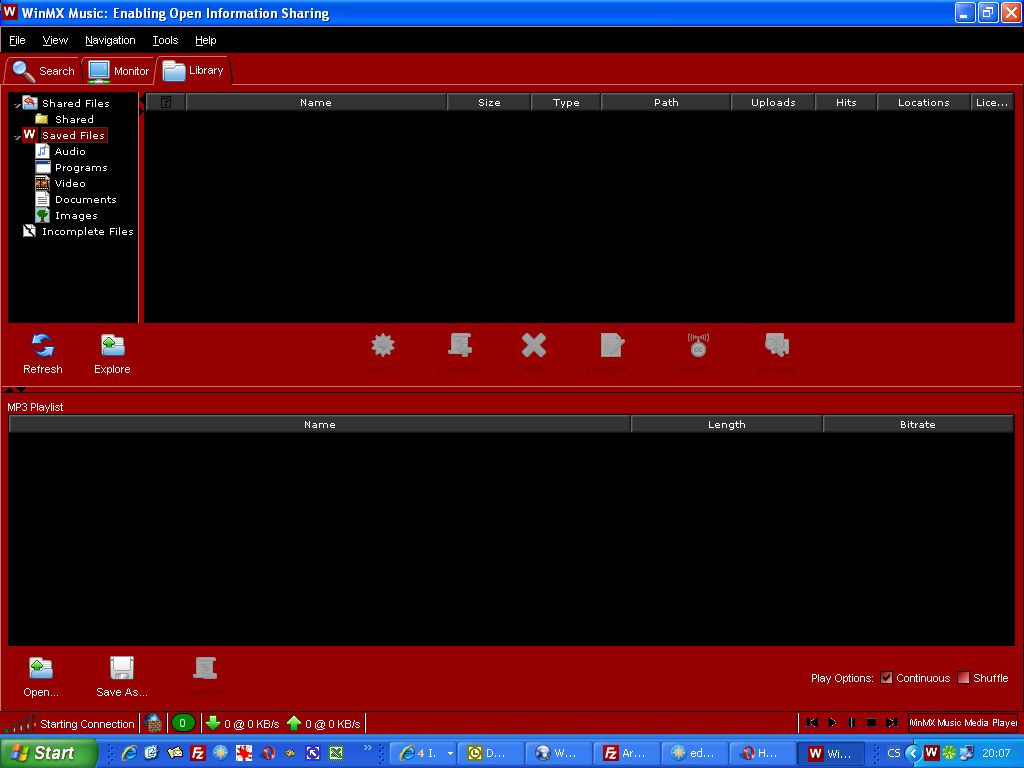
Task: Open the Tools menu
Action: click(165, 40)
